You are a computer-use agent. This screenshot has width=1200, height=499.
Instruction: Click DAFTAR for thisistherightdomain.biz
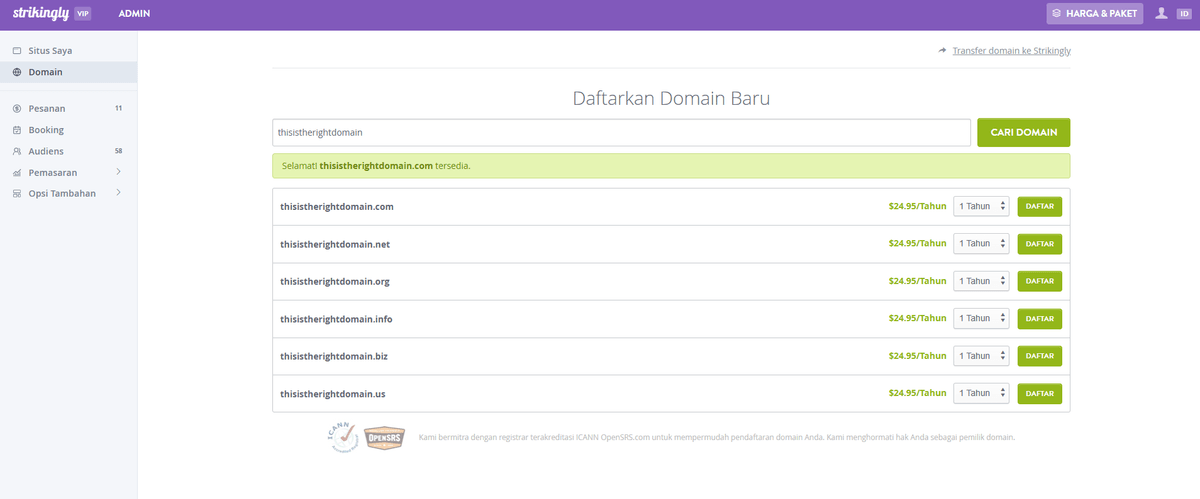[x=1040, y=356]
